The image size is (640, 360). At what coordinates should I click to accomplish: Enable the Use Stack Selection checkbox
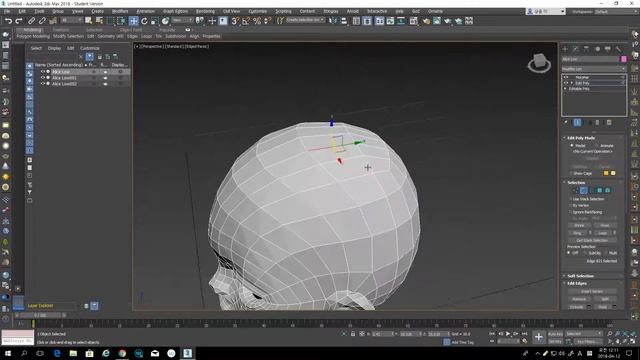pyautogui.click(x=570, y=199)
